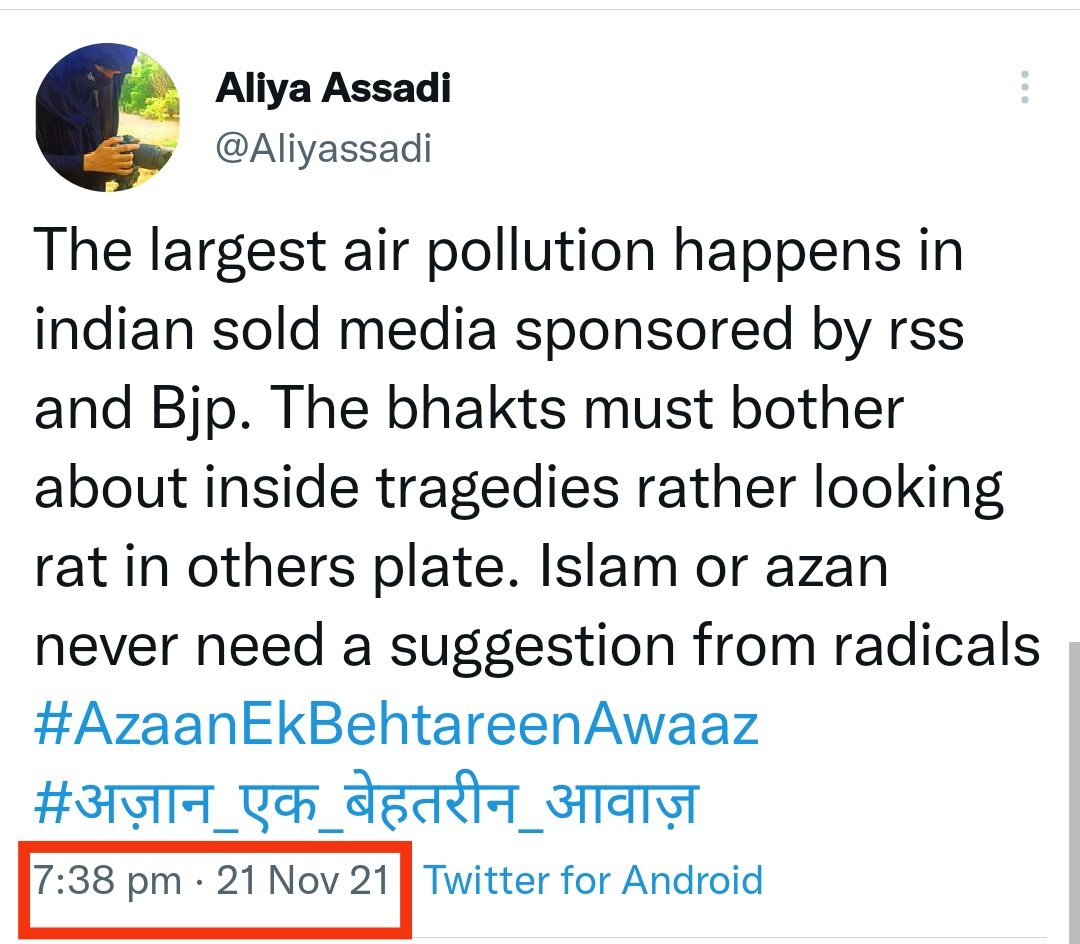This screenshot has height=944, width=1080.
Task: Open the three-dot more options menu
Action: pos(1024,88)
